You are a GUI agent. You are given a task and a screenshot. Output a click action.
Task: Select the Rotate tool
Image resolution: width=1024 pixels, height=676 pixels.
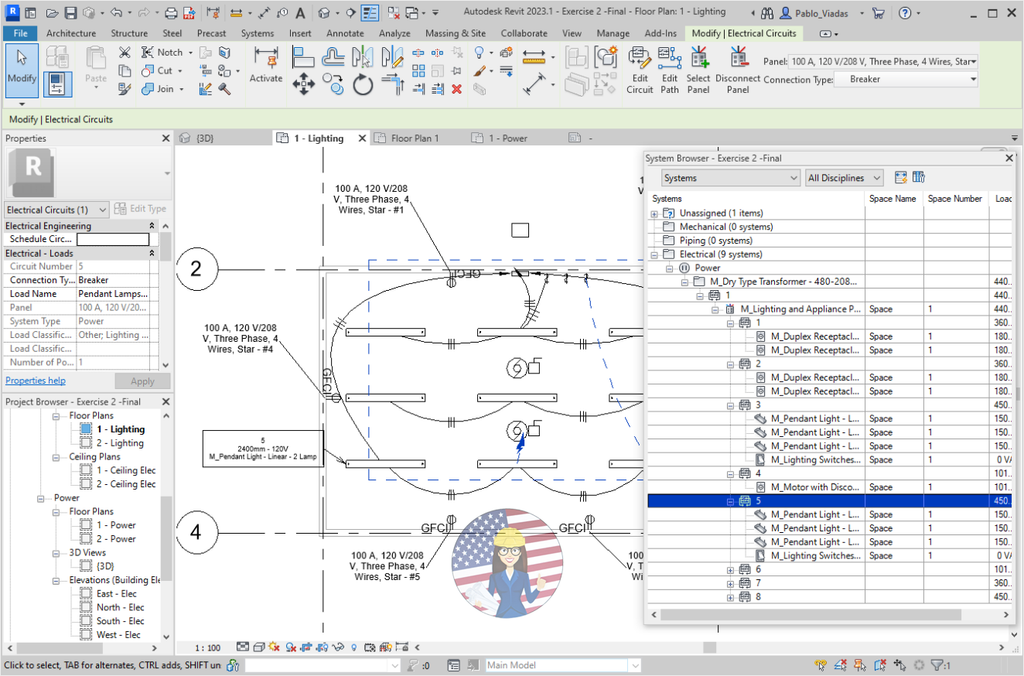[x=362, y=84]
